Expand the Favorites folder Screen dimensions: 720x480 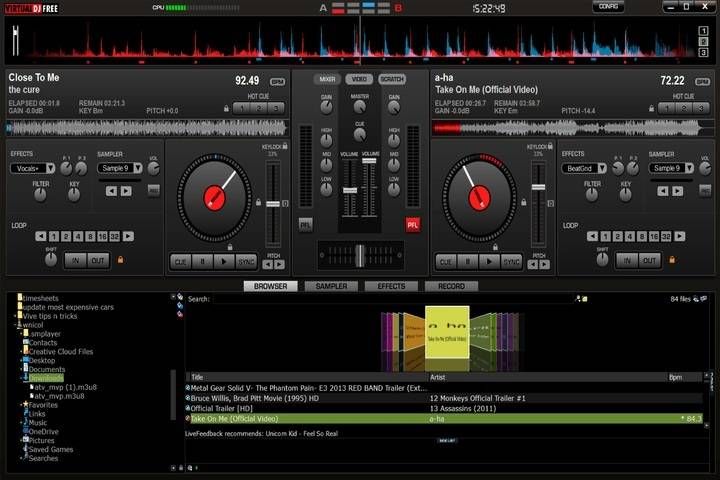coord(21,405)
